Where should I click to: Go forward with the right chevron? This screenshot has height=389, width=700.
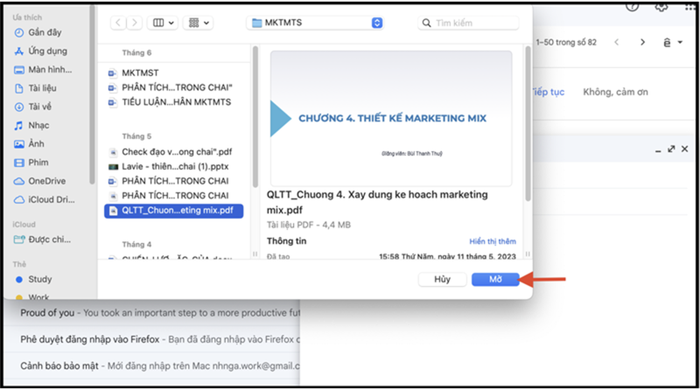pos(134,23)
